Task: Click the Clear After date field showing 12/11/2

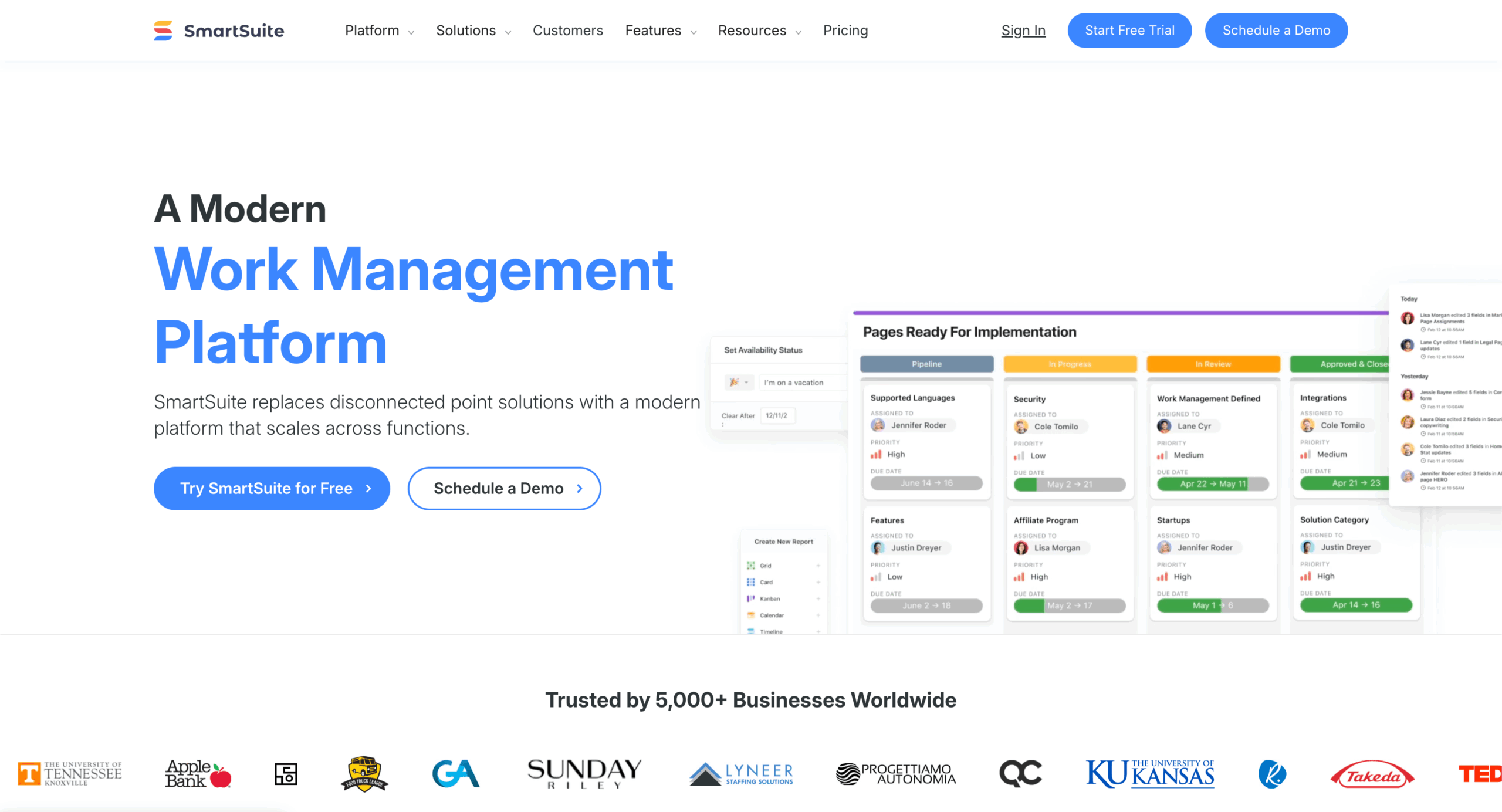Action: point(777,415)
